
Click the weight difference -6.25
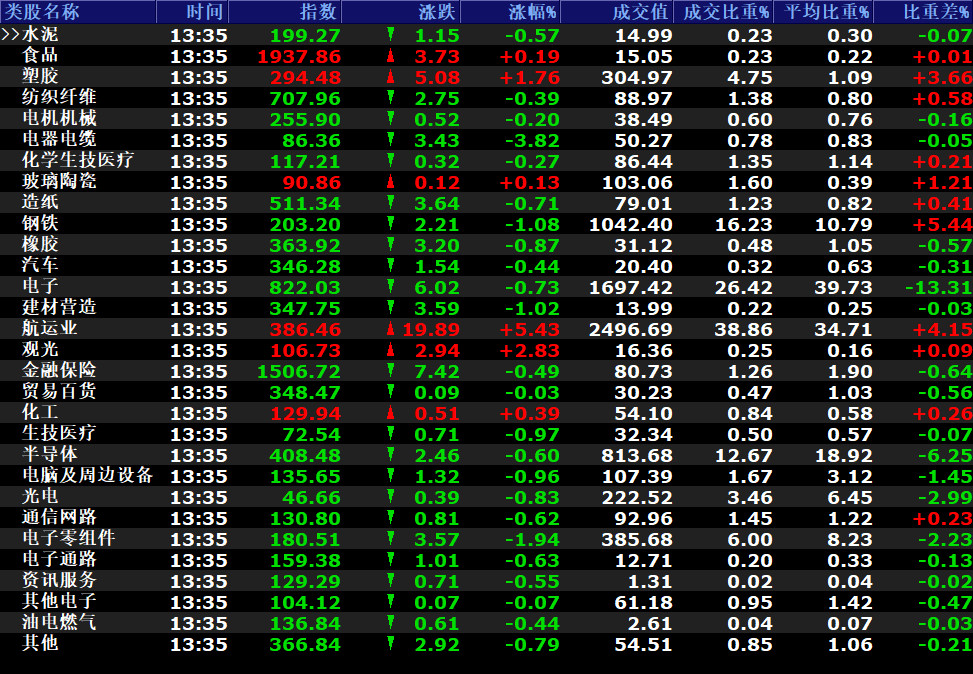pos(945,456)
